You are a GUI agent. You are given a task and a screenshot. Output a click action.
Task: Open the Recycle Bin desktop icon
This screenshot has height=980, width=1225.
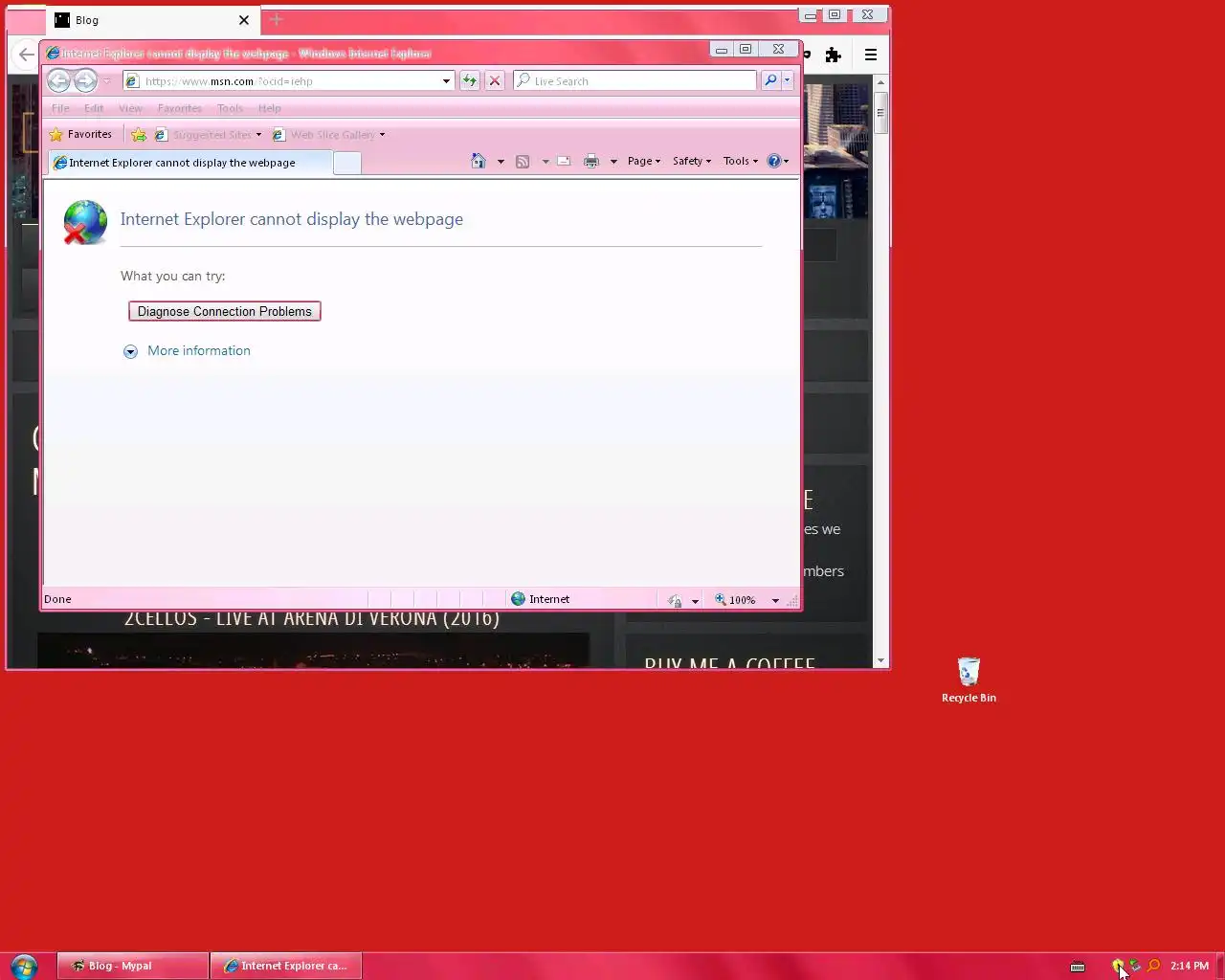pyautogui.click(x=969, y=679)
